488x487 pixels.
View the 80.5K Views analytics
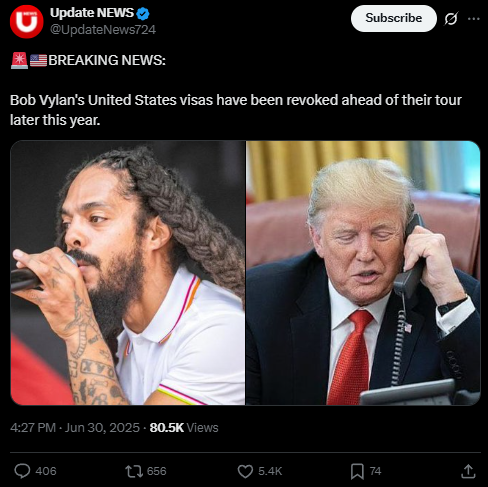click(x=184, y=428)
